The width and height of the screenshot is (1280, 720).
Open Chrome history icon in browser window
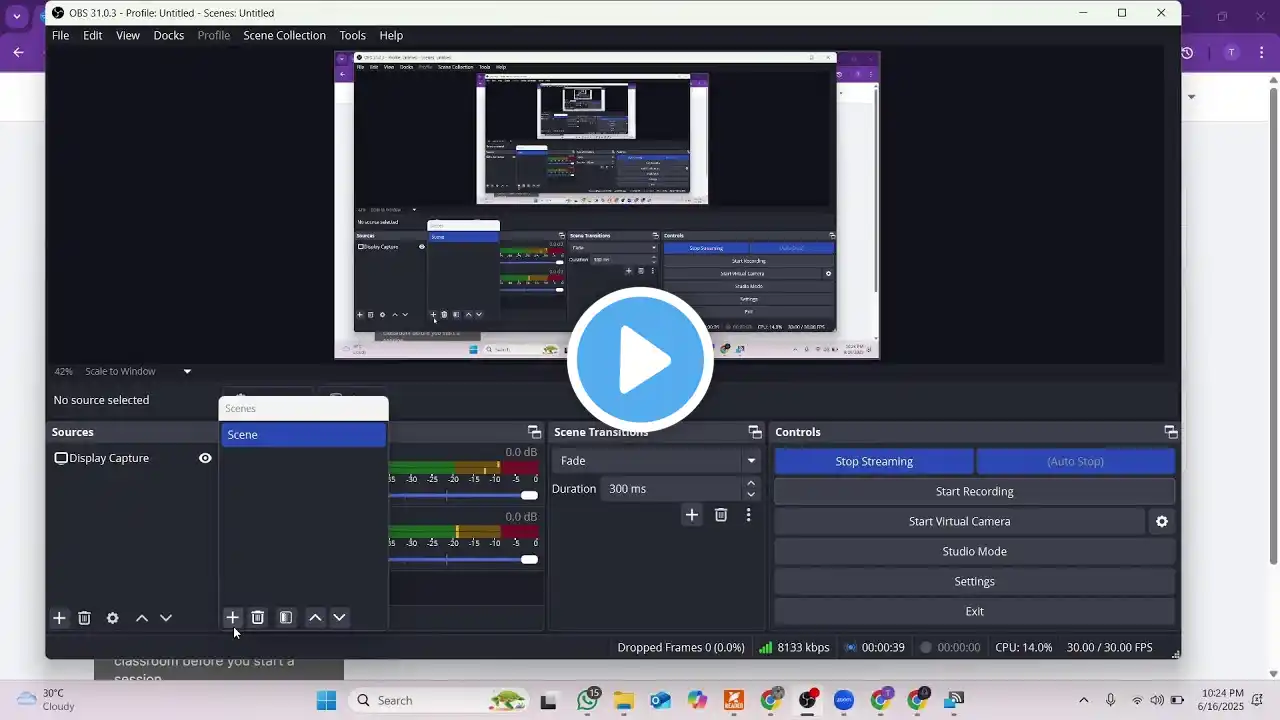pos(1187,52)
